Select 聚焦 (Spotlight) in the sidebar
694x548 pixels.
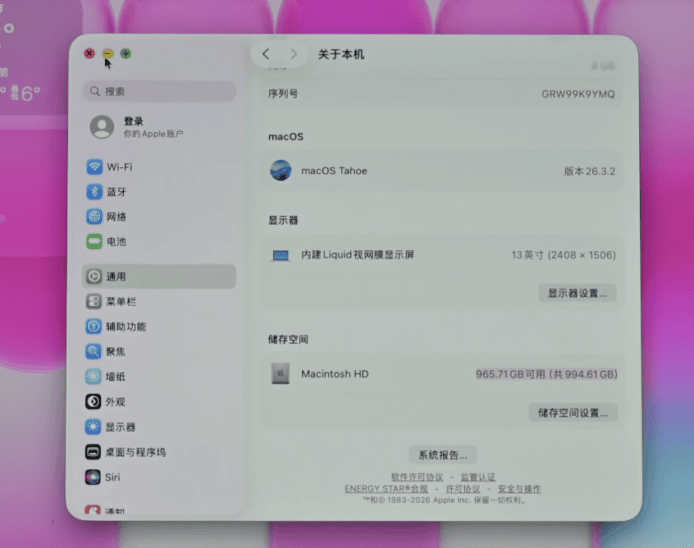click(116, 352)
